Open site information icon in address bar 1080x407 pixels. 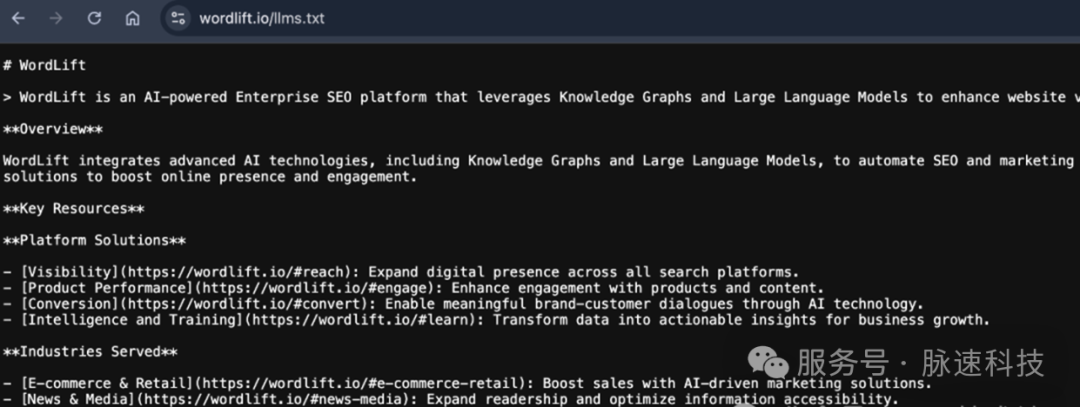[178, 19]
